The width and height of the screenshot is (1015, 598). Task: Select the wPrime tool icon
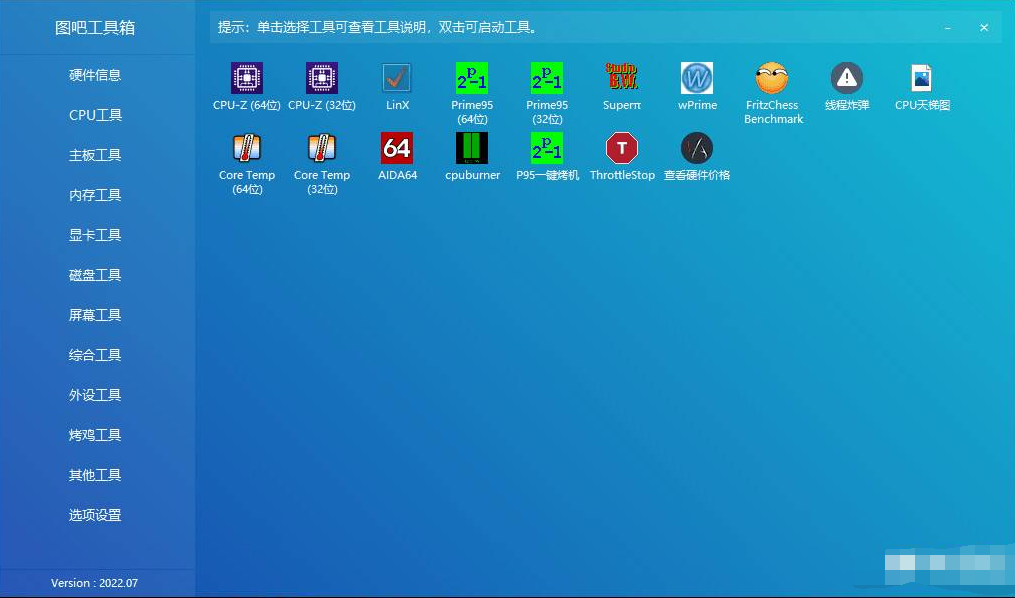pos(697,78)
